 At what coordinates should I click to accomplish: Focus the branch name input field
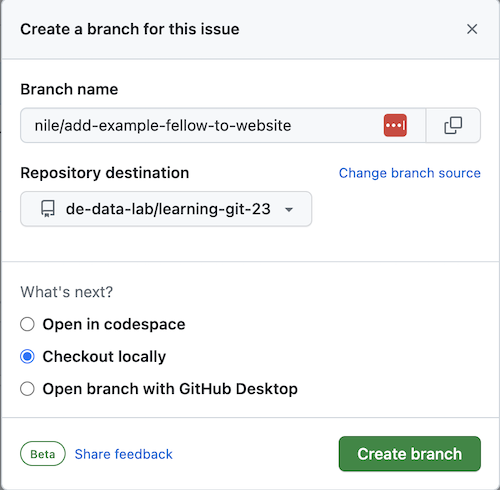[200, 125]
